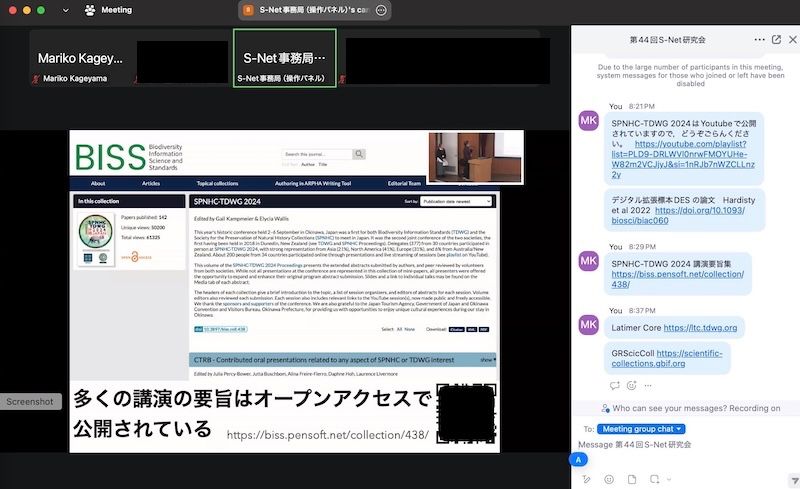Pop out the chat panel into new window

[x=776, y=39]
